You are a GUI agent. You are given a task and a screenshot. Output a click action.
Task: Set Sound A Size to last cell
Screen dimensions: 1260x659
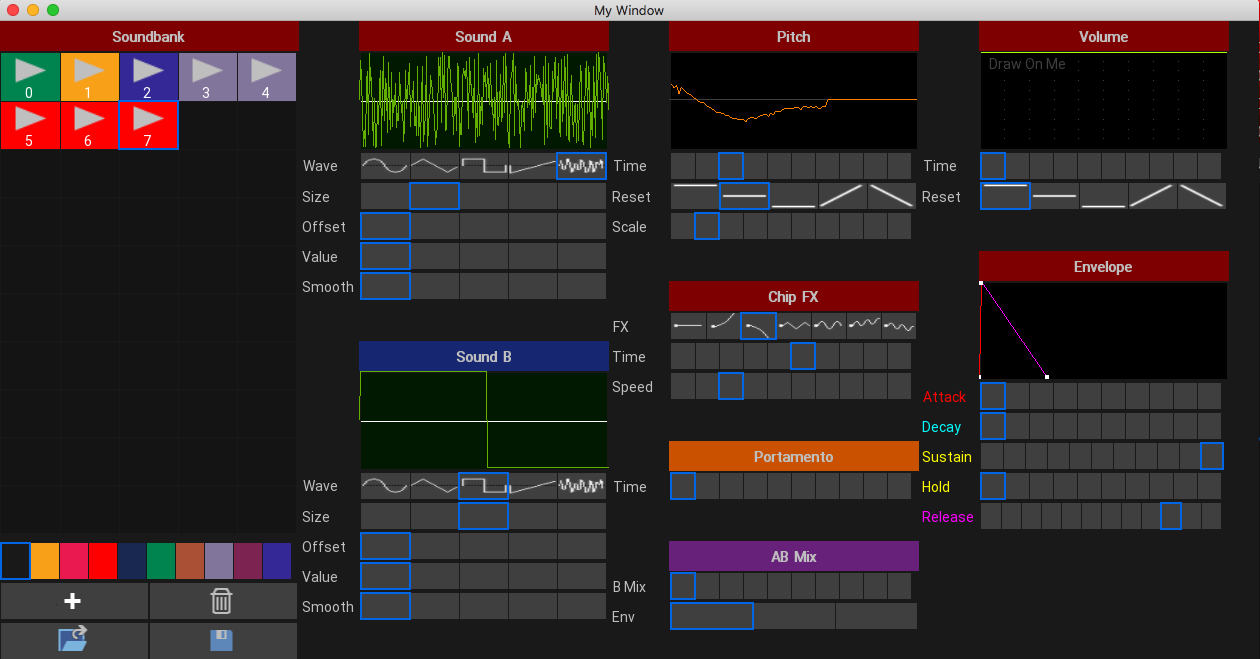(581, 196)
